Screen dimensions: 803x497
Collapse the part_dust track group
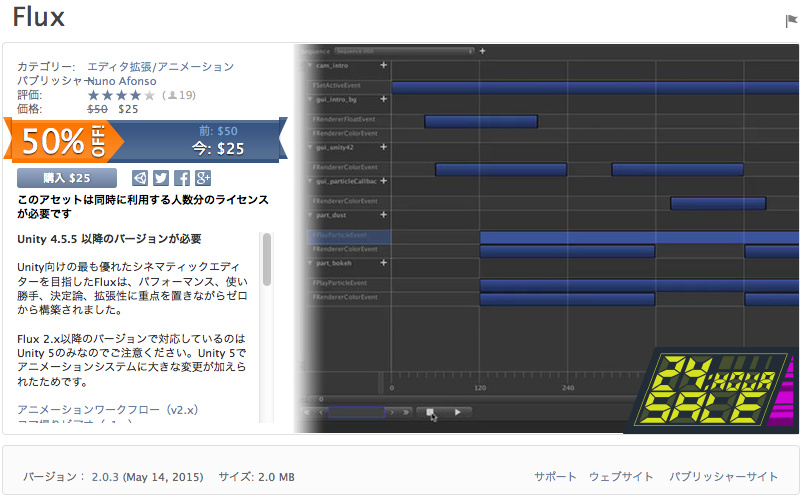[x=310, y=215]
